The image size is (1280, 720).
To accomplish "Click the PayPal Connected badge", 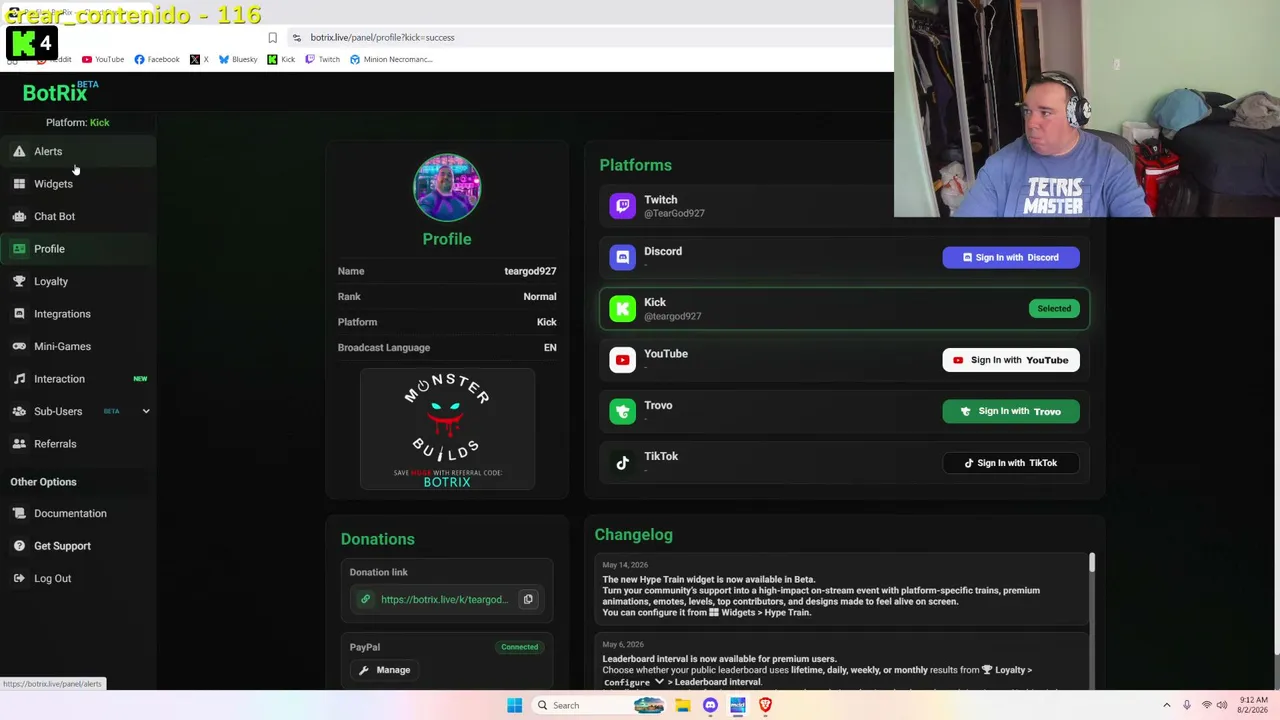I will pos(519,647).
